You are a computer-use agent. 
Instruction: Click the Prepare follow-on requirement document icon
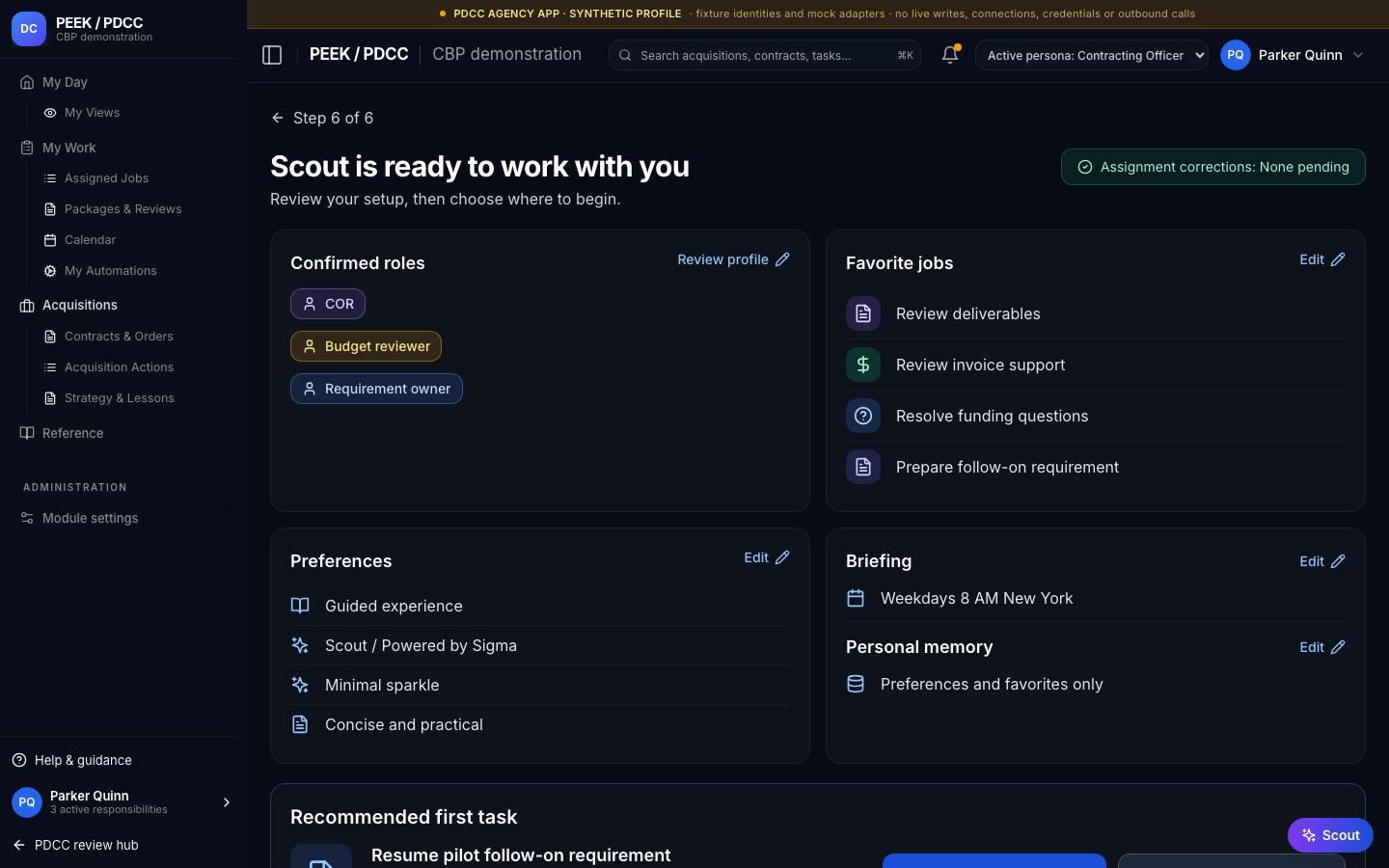click(863, 467)
